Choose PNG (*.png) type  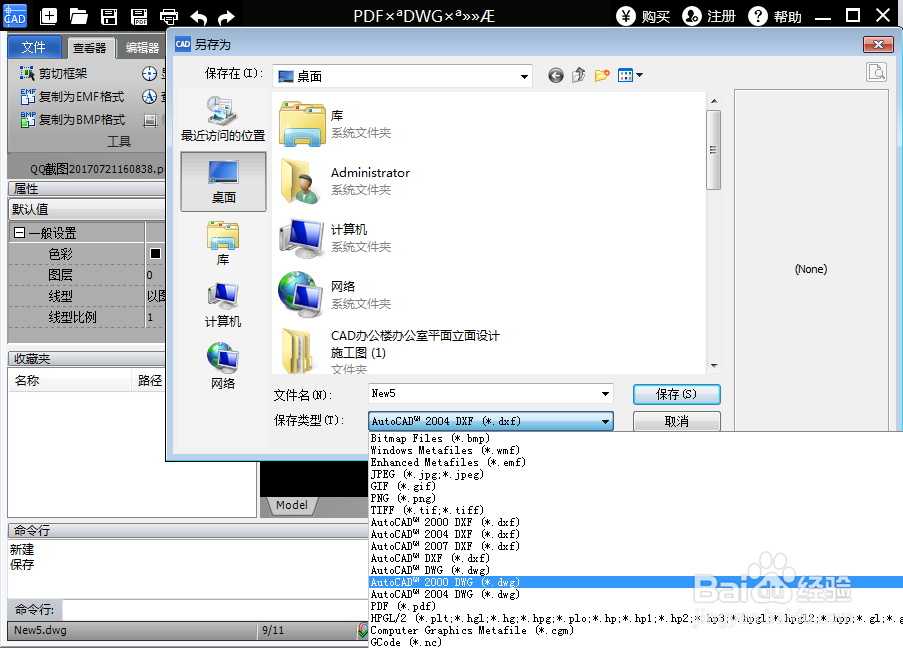(636, 498)
